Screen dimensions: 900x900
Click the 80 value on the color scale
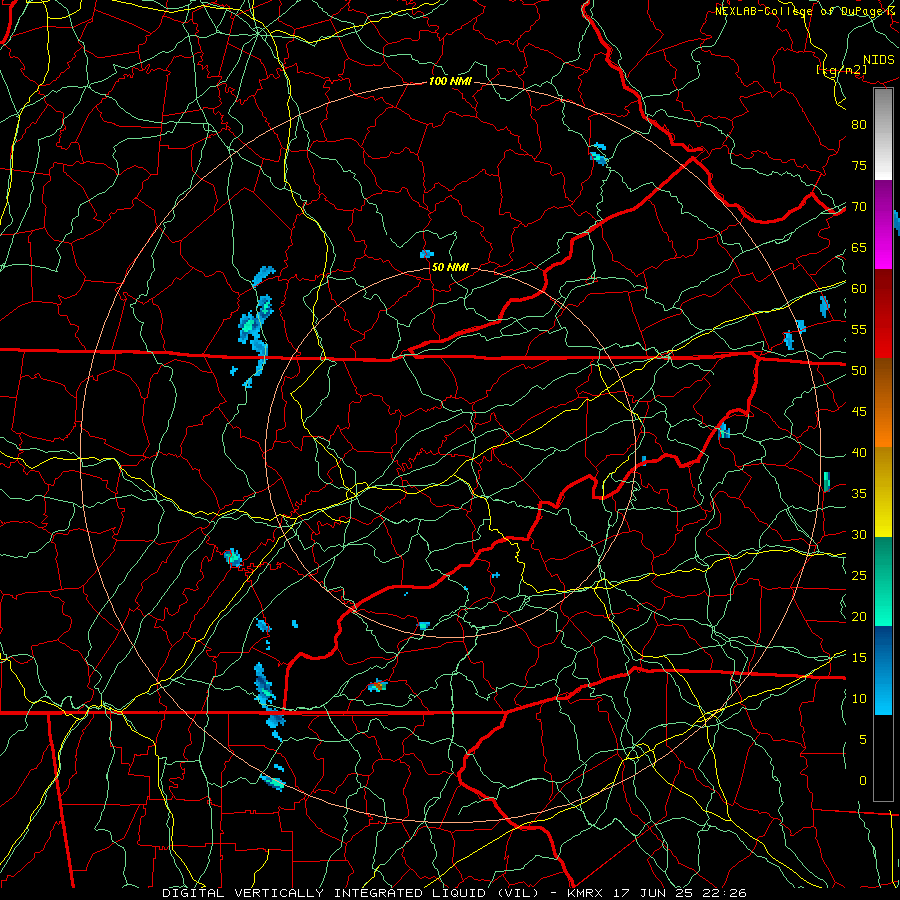859,125
